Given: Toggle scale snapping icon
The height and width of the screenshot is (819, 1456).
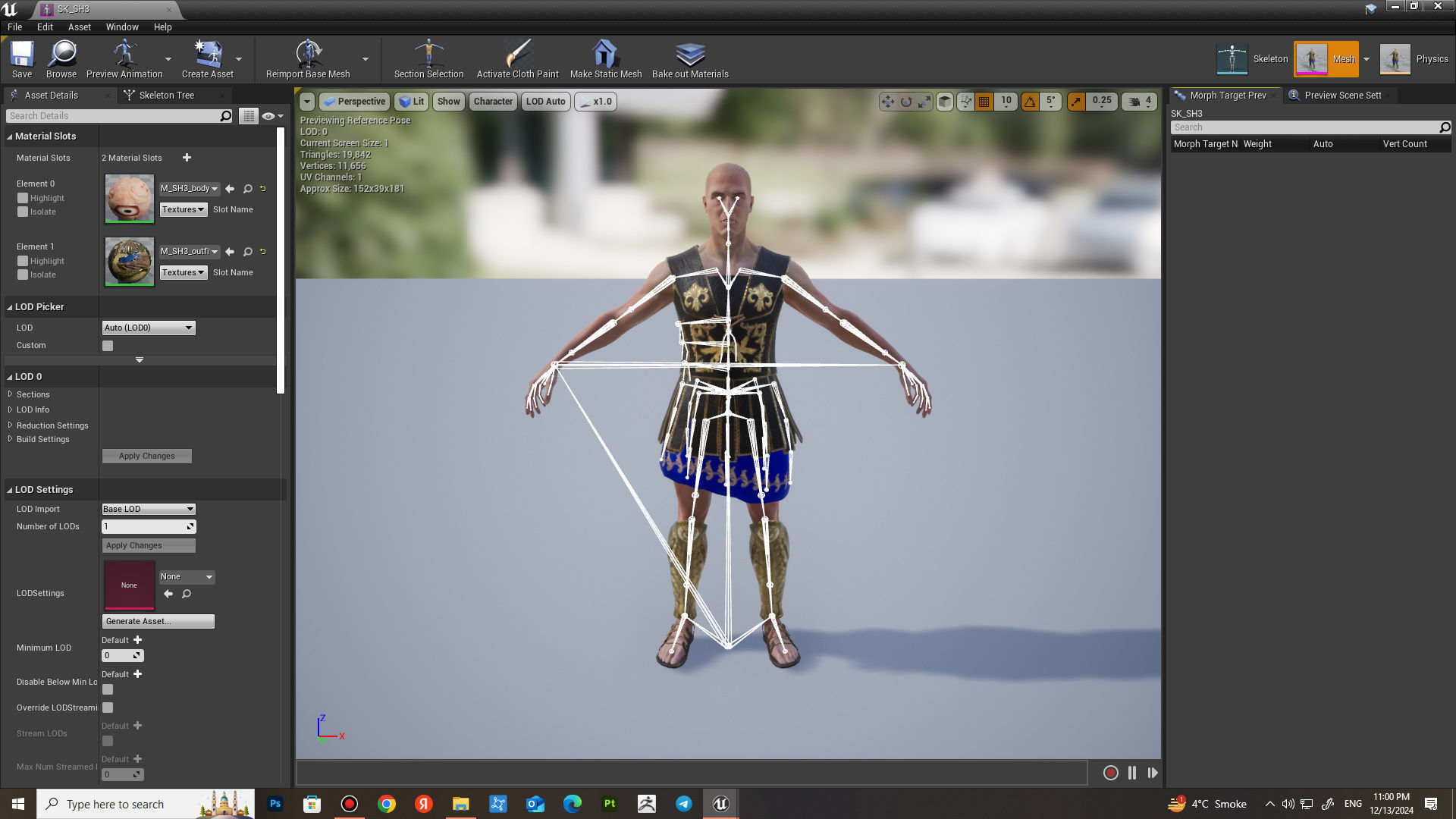Looking at the screenshot, I should pyautogui.click(x=1076, y=102).
